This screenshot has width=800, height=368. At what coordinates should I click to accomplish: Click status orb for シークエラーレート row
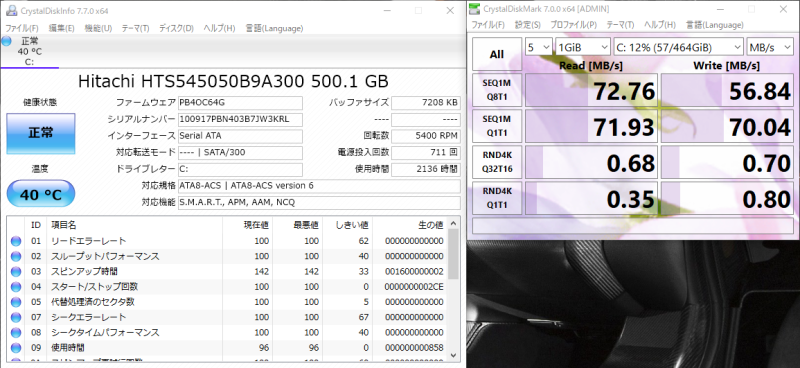[16, 317]
